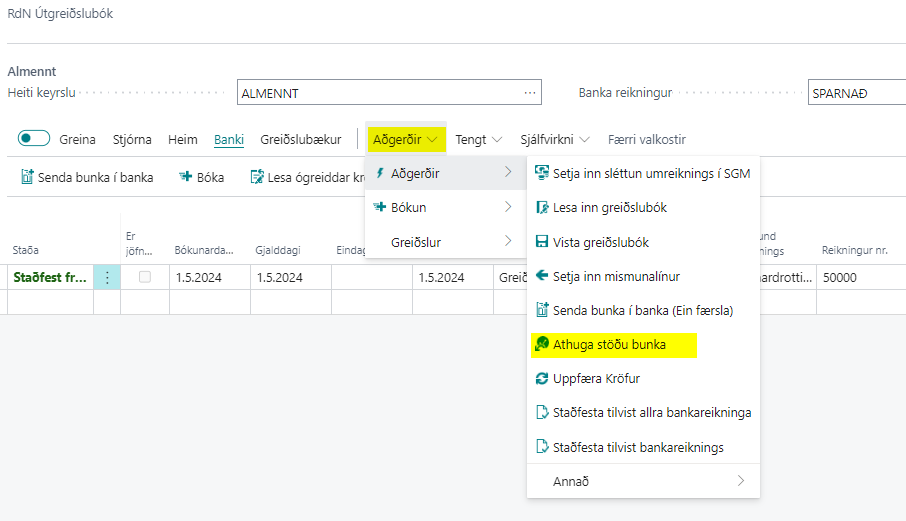Check the Er jöfnuð checkbox in row
The height and width of the screenshot is (521, 906).
pyautogui.click(x=145, y=277)
